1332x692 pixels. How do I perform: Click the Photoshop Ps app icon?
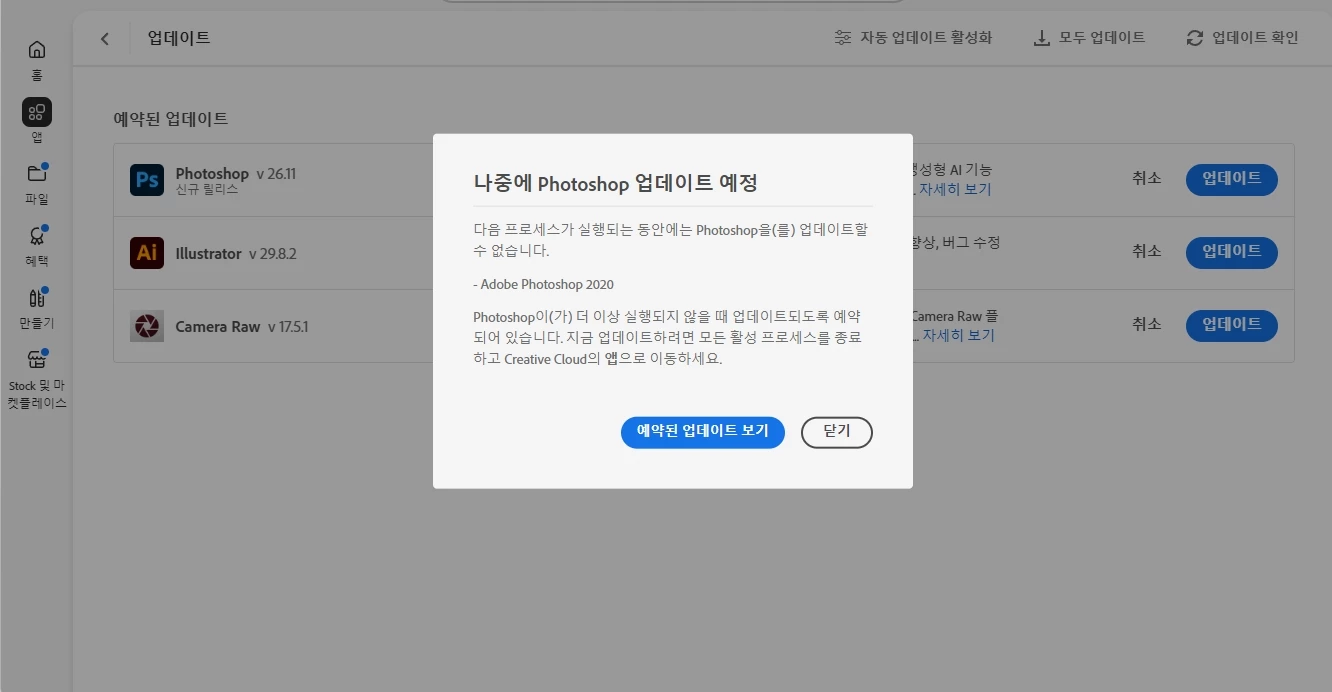(147, 180)
